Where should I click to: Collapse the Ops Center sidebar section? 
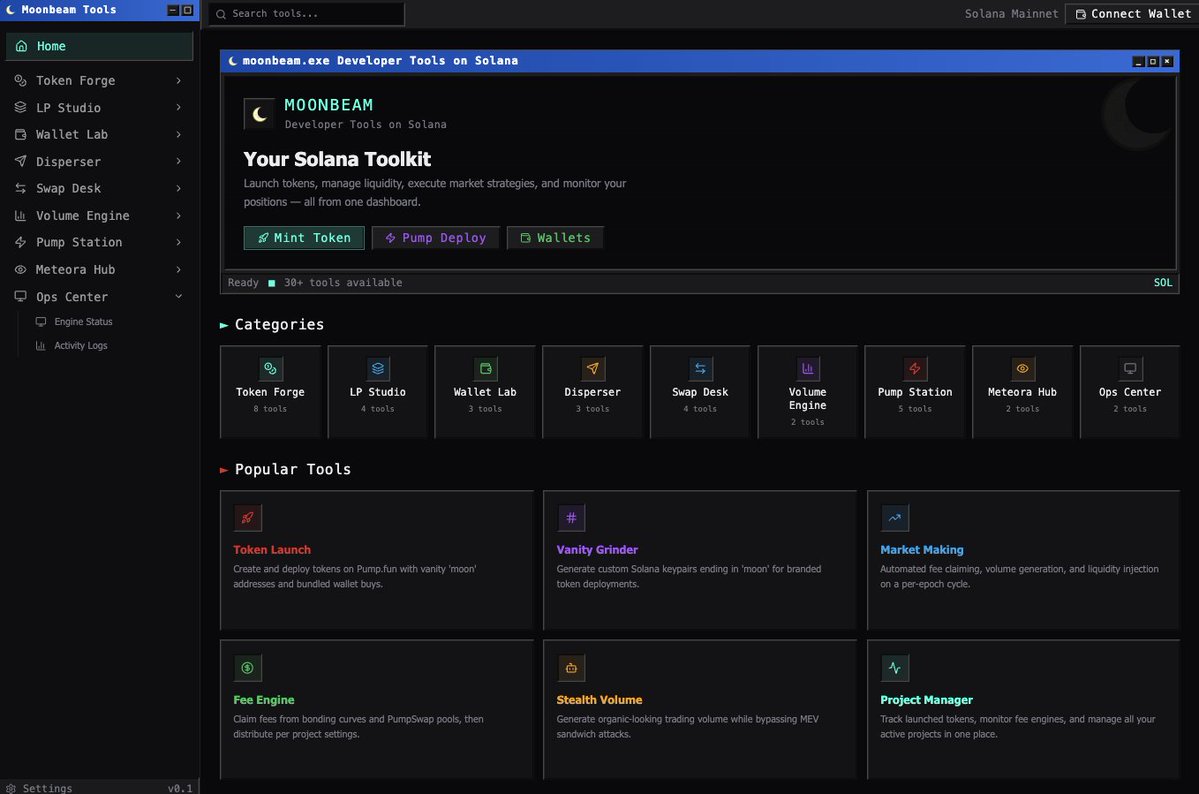(x=69, y=296)
